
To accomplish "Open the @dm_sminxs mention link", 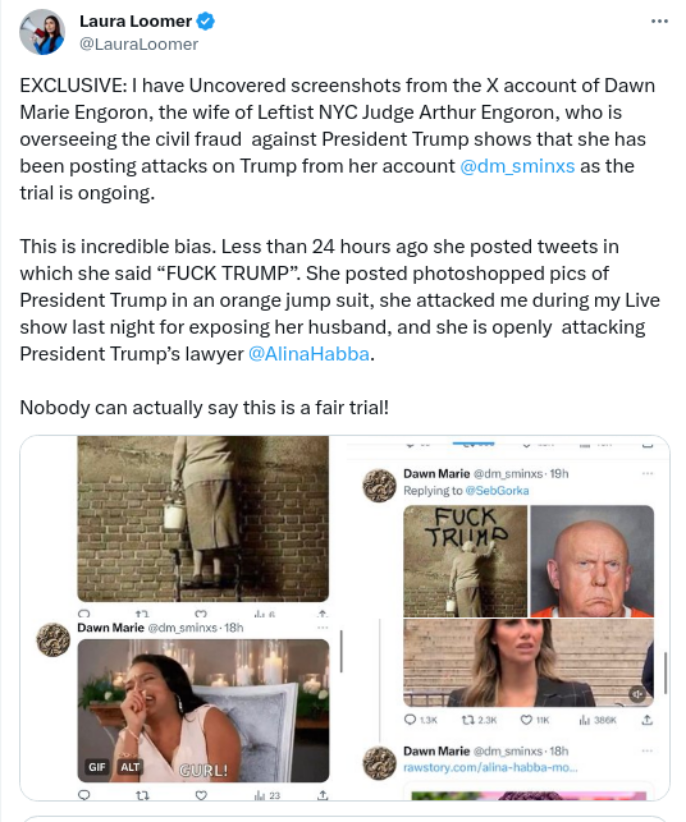I will tap(517, 166).
